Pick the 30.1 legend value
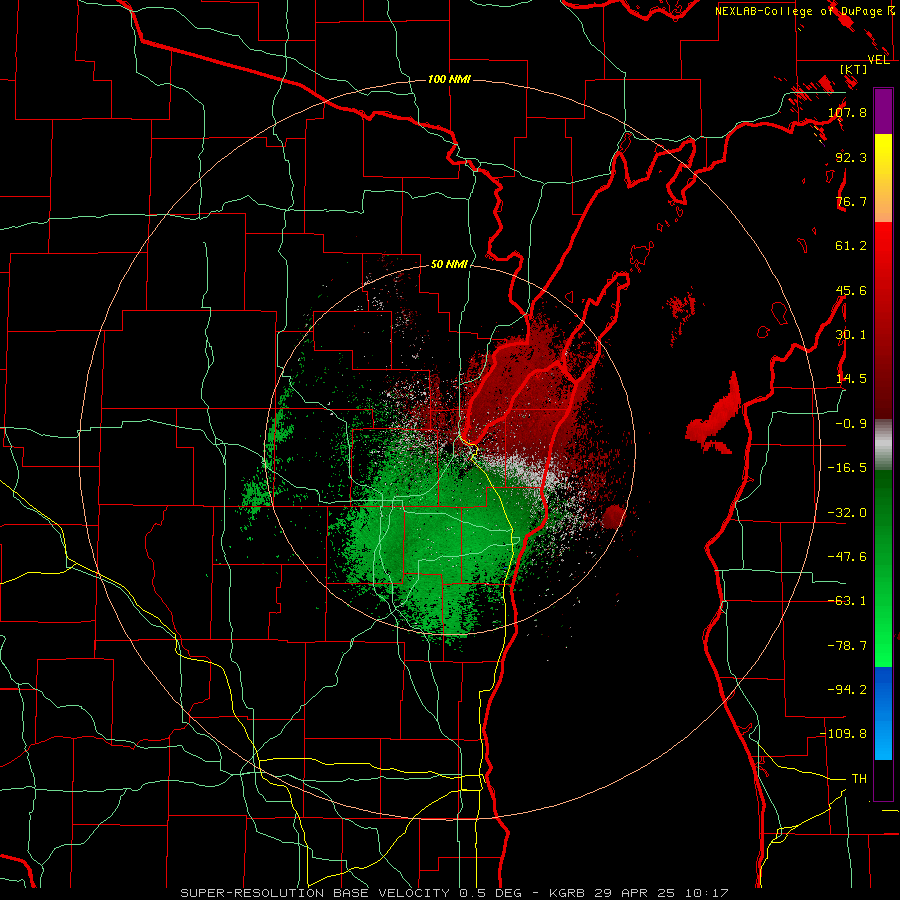The image size is (900, 900). coord(851,335)
